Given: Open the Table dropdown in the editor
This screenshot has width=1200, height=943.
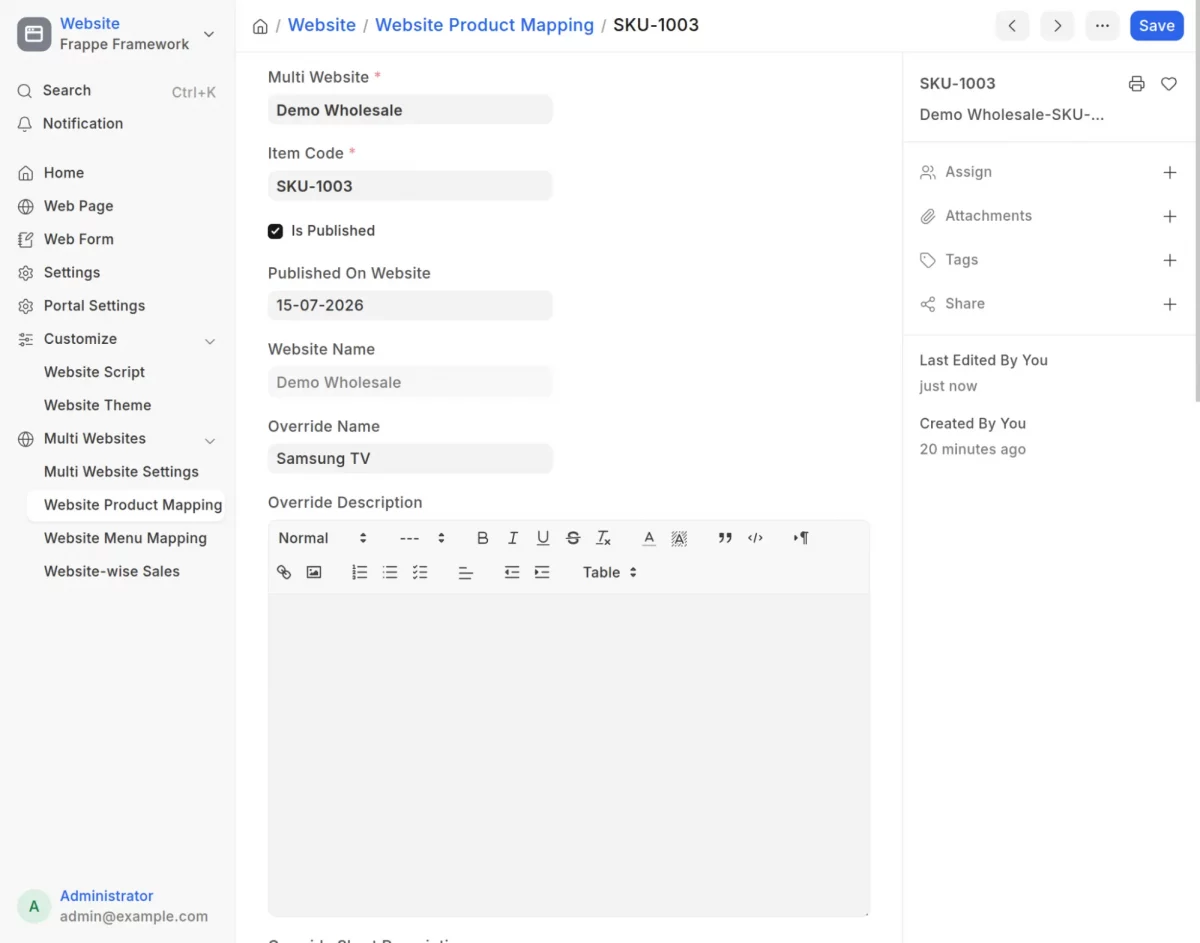Looking at the screenshot, I should tap(610, 572).
